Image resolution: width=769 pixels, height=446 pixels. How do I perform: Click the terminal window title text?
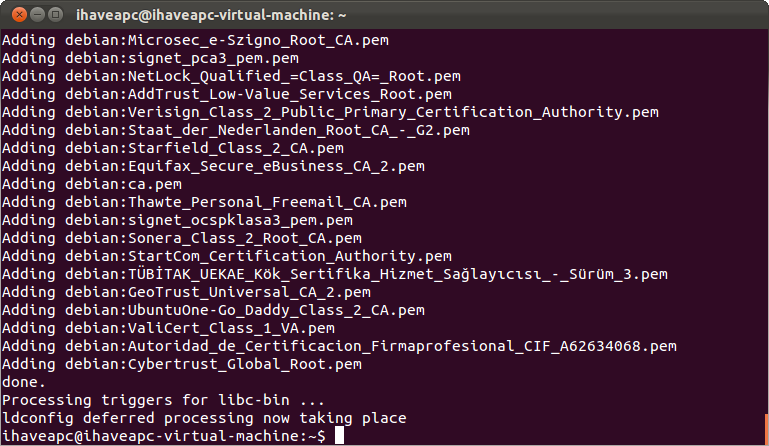click(x=211, y=15)
